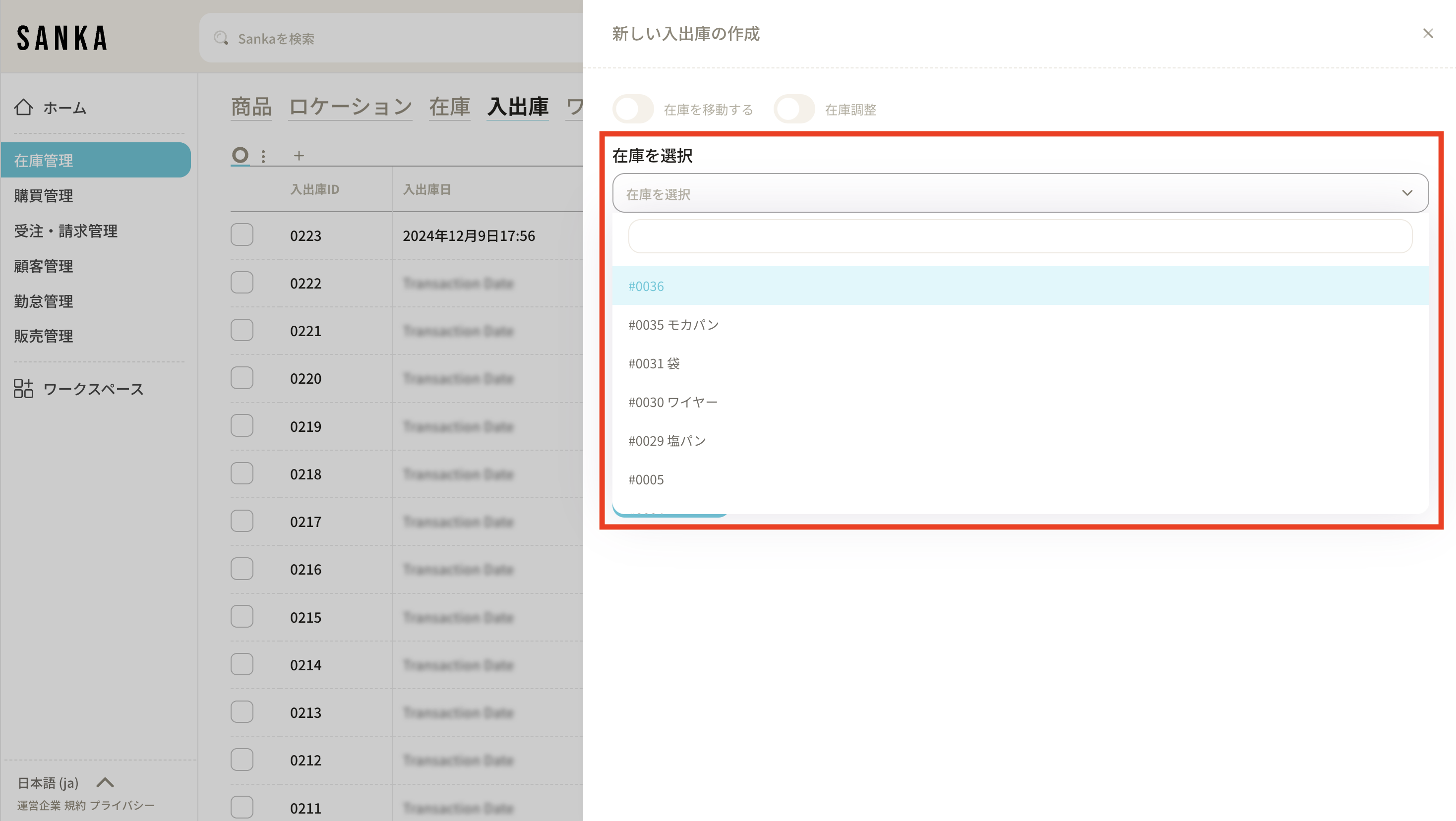
Task: Open the three-dot view options menu
Action: click(263, 156)
